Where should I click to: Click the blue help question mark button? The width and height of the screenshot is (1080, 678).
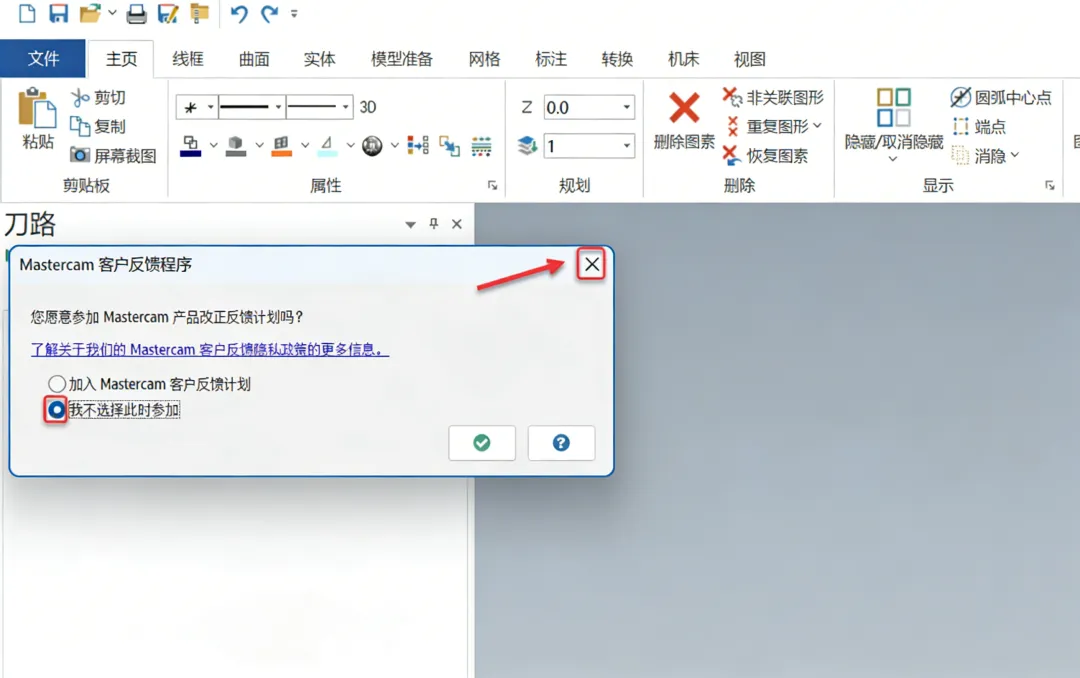click(x=561, y=442)
